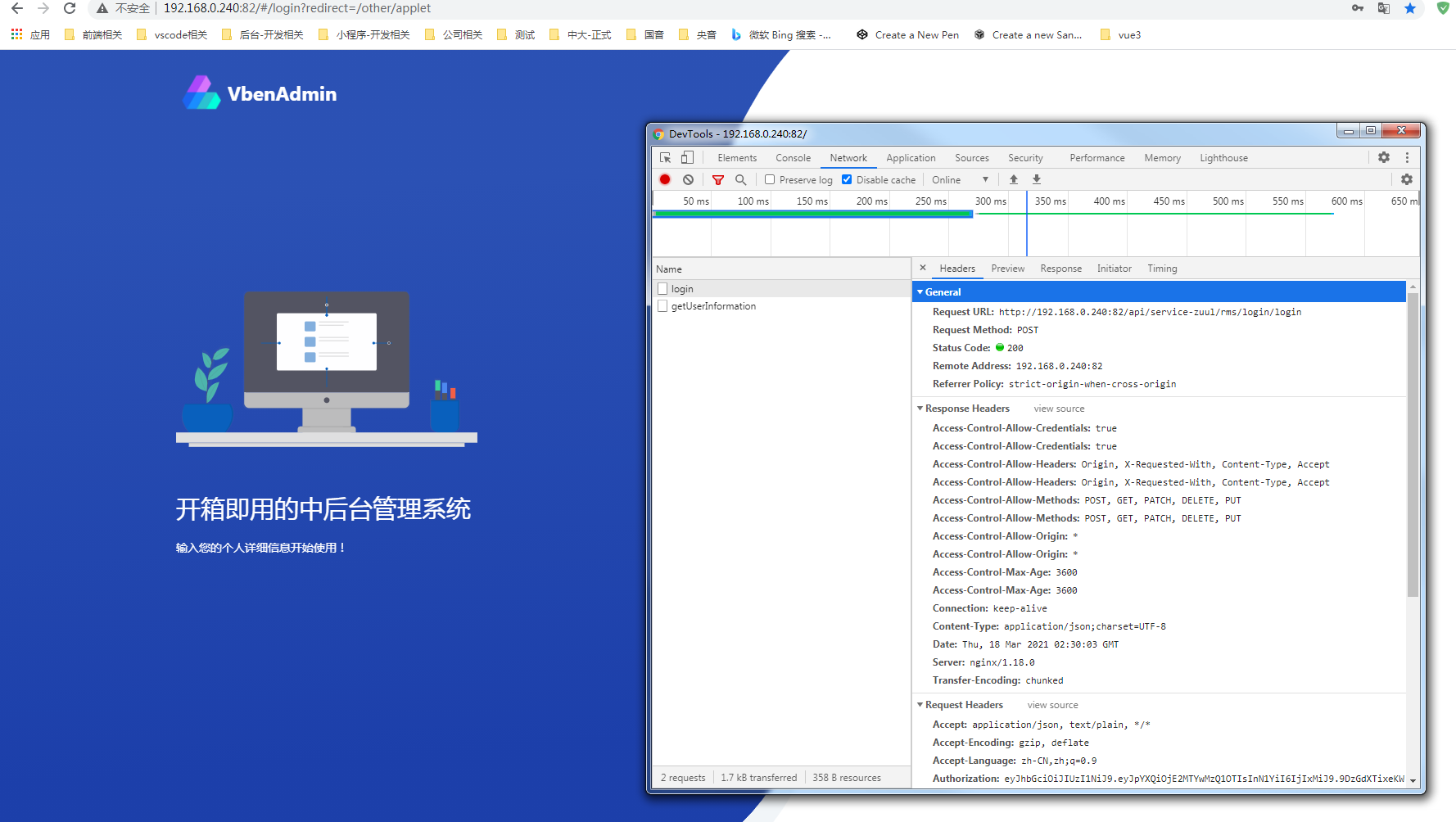1456x822 pixels.
Task: Clear the network log
Action: coord(688,179)
